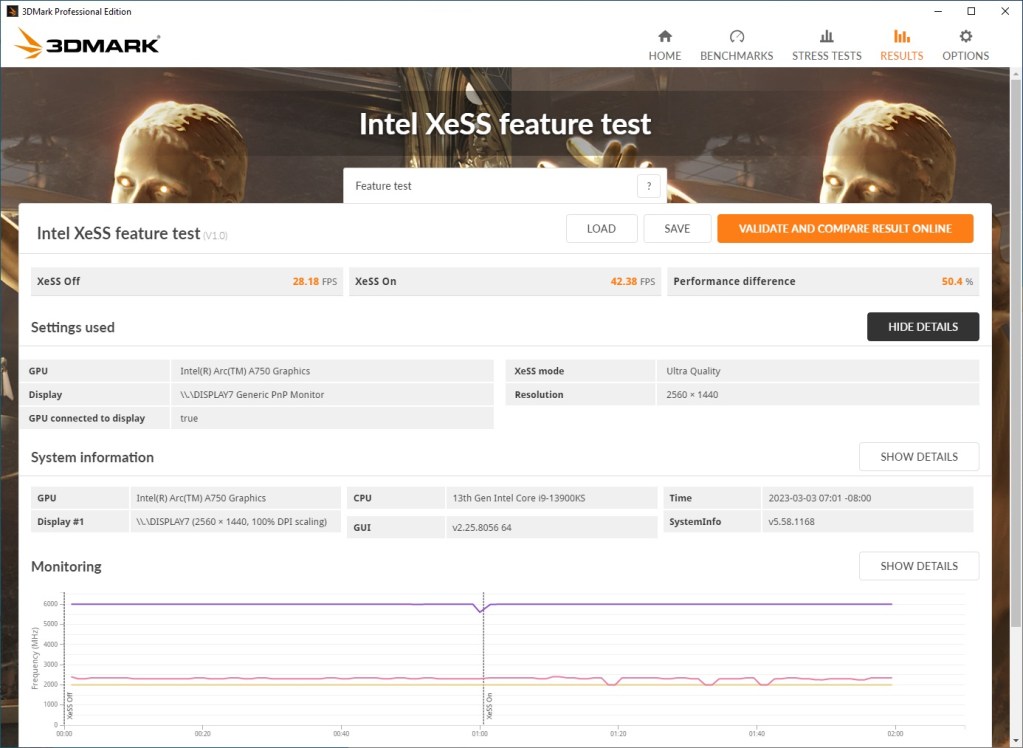Screen dimensions: 1023x748
Task: Open the Home section icon
Action: (665, 36)
